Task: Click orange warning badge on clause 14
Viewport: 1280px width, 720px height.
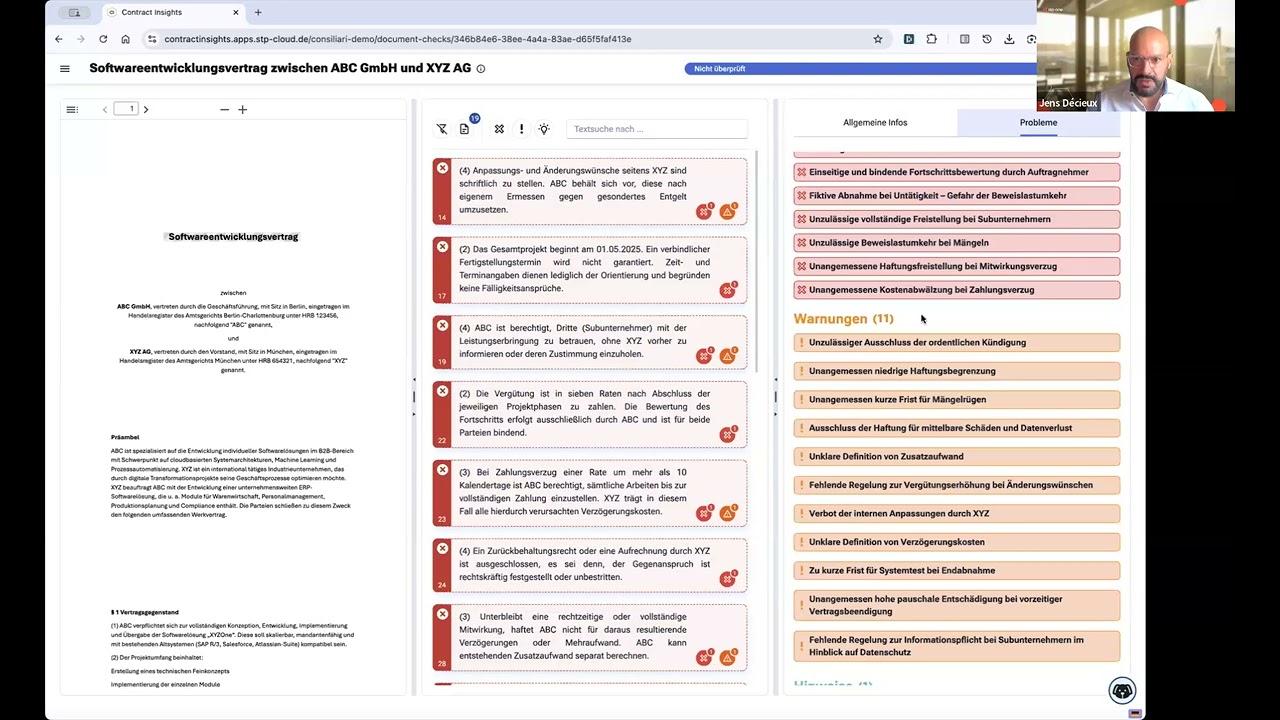Action: click(728, 211)
